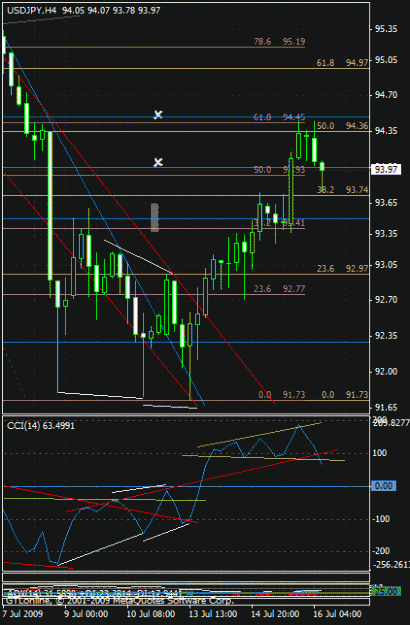Screen dimensions: 410x625
Task: Click the 92.35 price axis label
Action: pyautogui.click(x=386, y=336)
